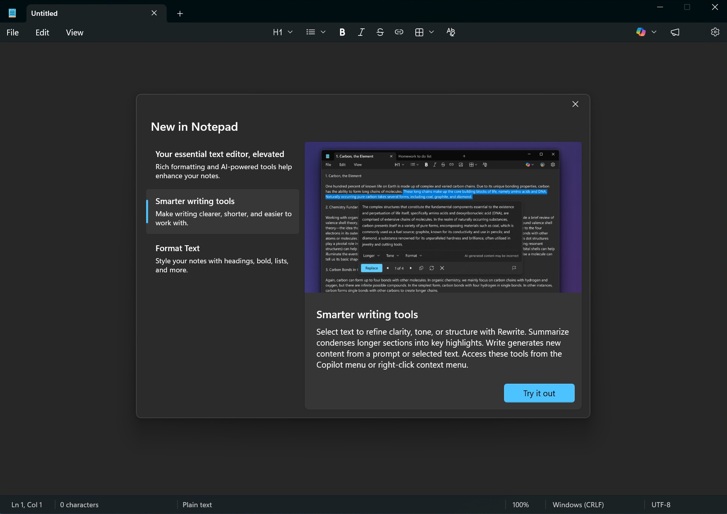Open the Copilot menu icon
Image resolution: width=727 pixels, height=514 pixels.
pyautogui.click(x=641, y=32)
